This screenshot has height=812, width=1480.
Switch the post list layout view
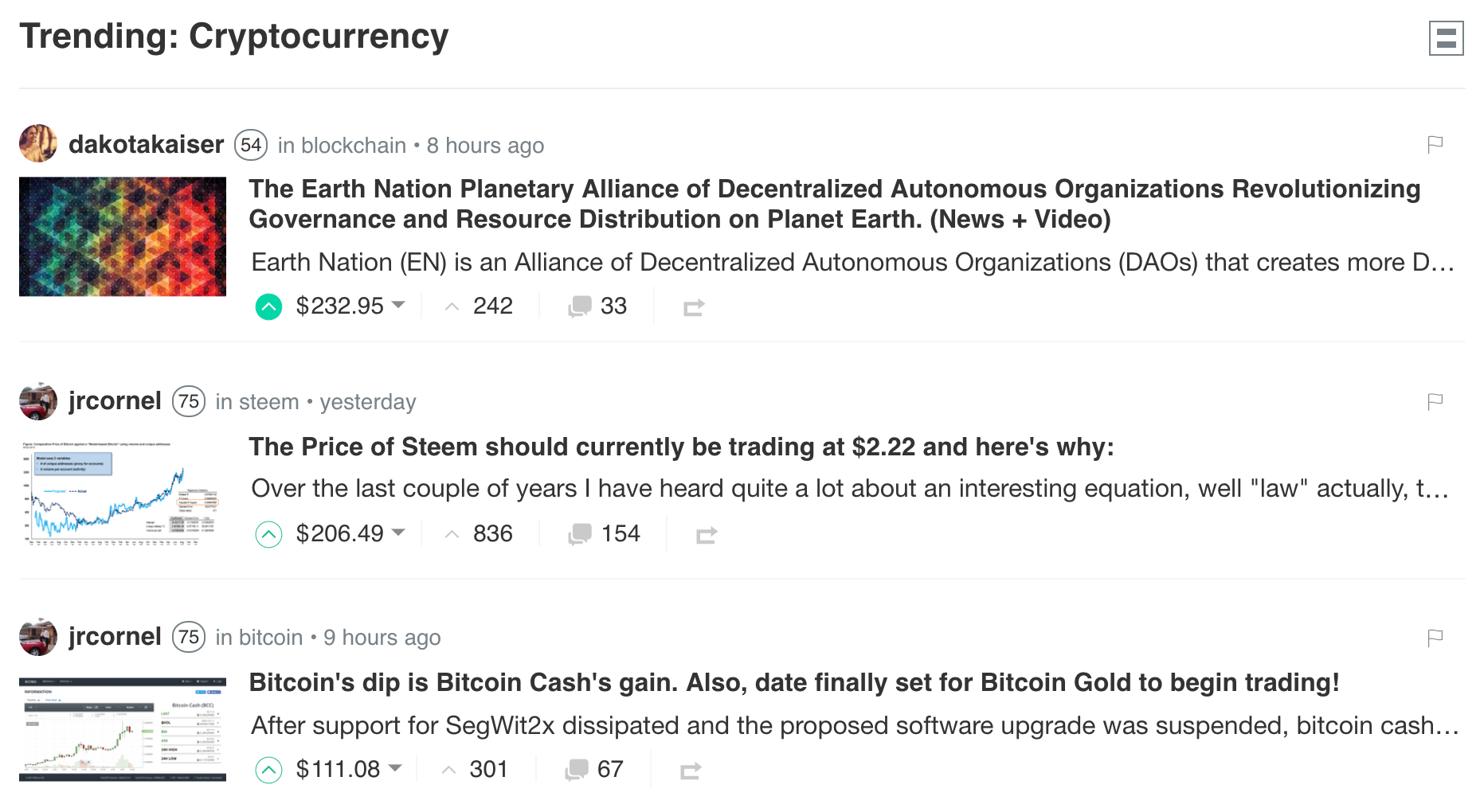[x=1446, y=38]
